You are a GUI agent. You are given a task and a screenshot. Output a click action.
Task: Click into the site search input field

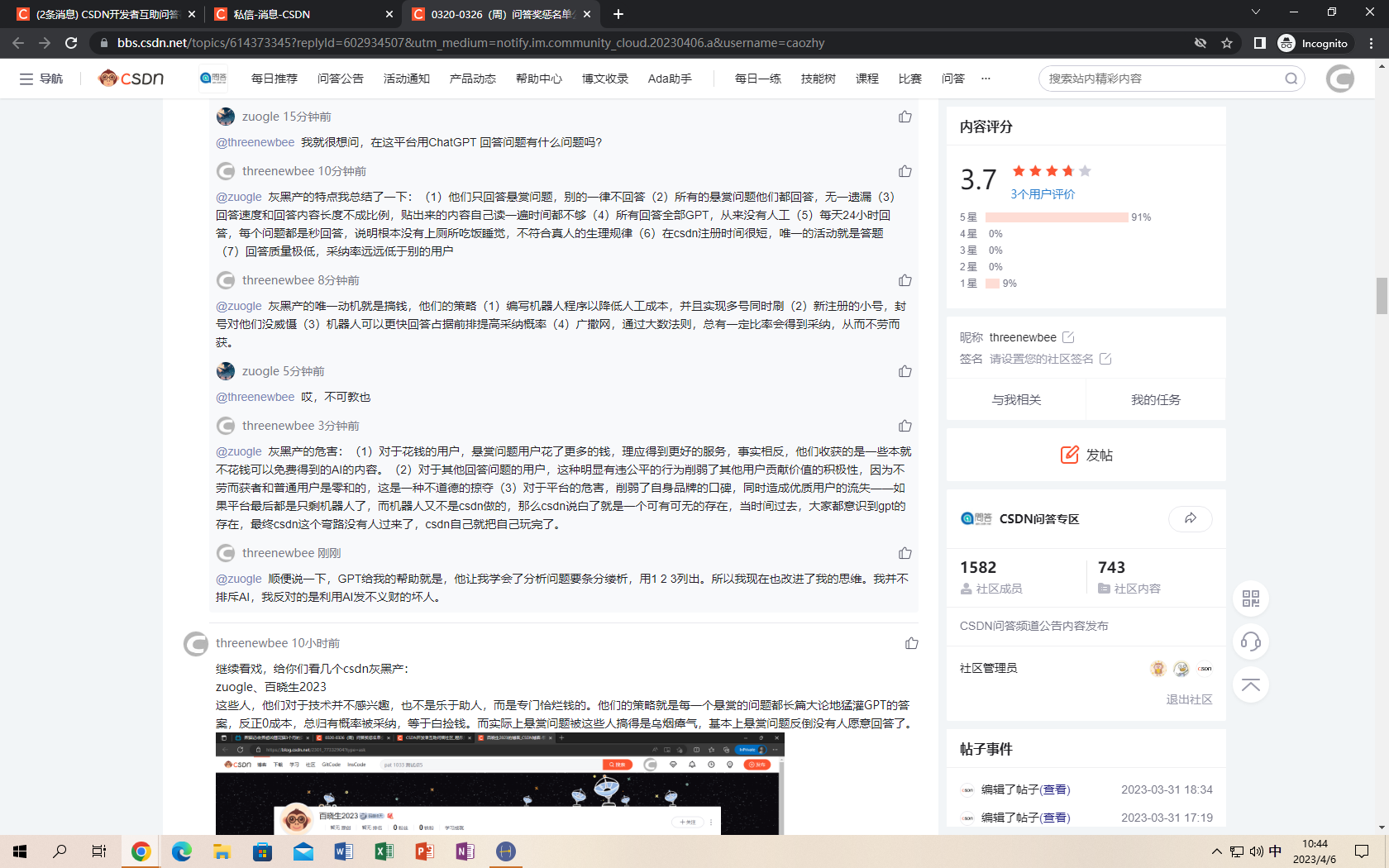coord(1162,79)
